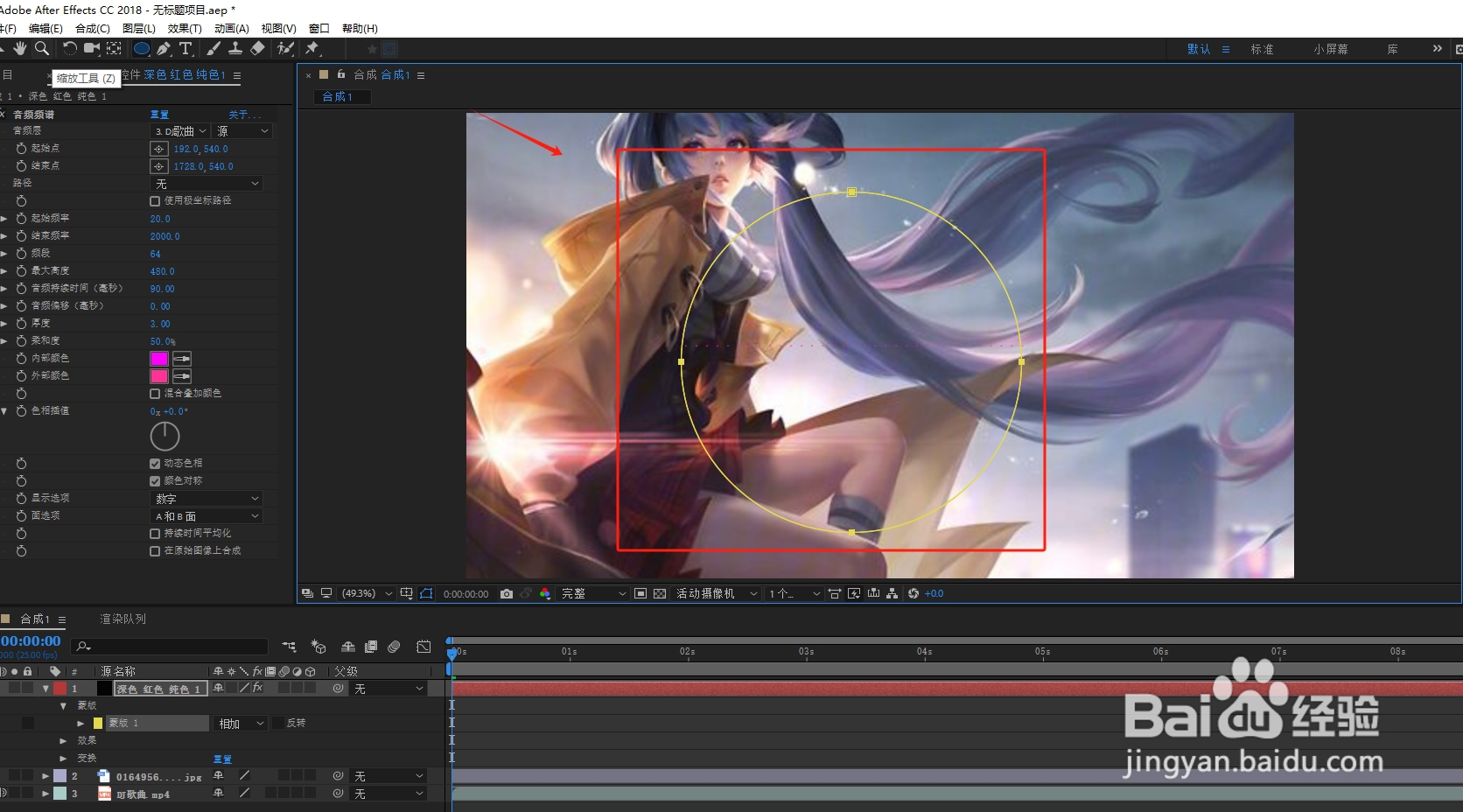Select the Zoom magnifier tool
Screen dimensions: 1463x812
[41, 48]
